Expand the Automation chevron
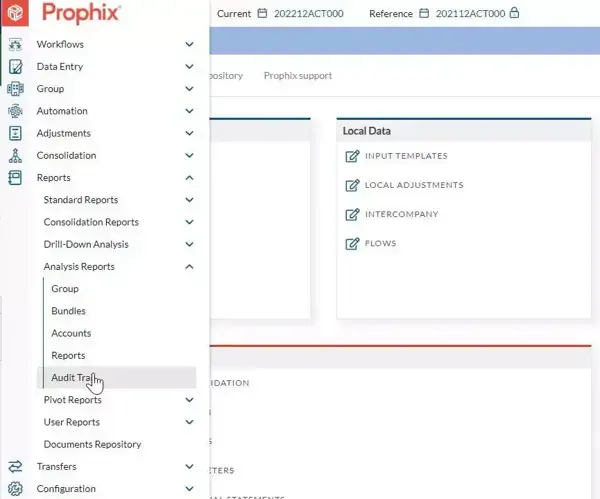This screenshot has height=499, width=600. (x=189, y=111)
